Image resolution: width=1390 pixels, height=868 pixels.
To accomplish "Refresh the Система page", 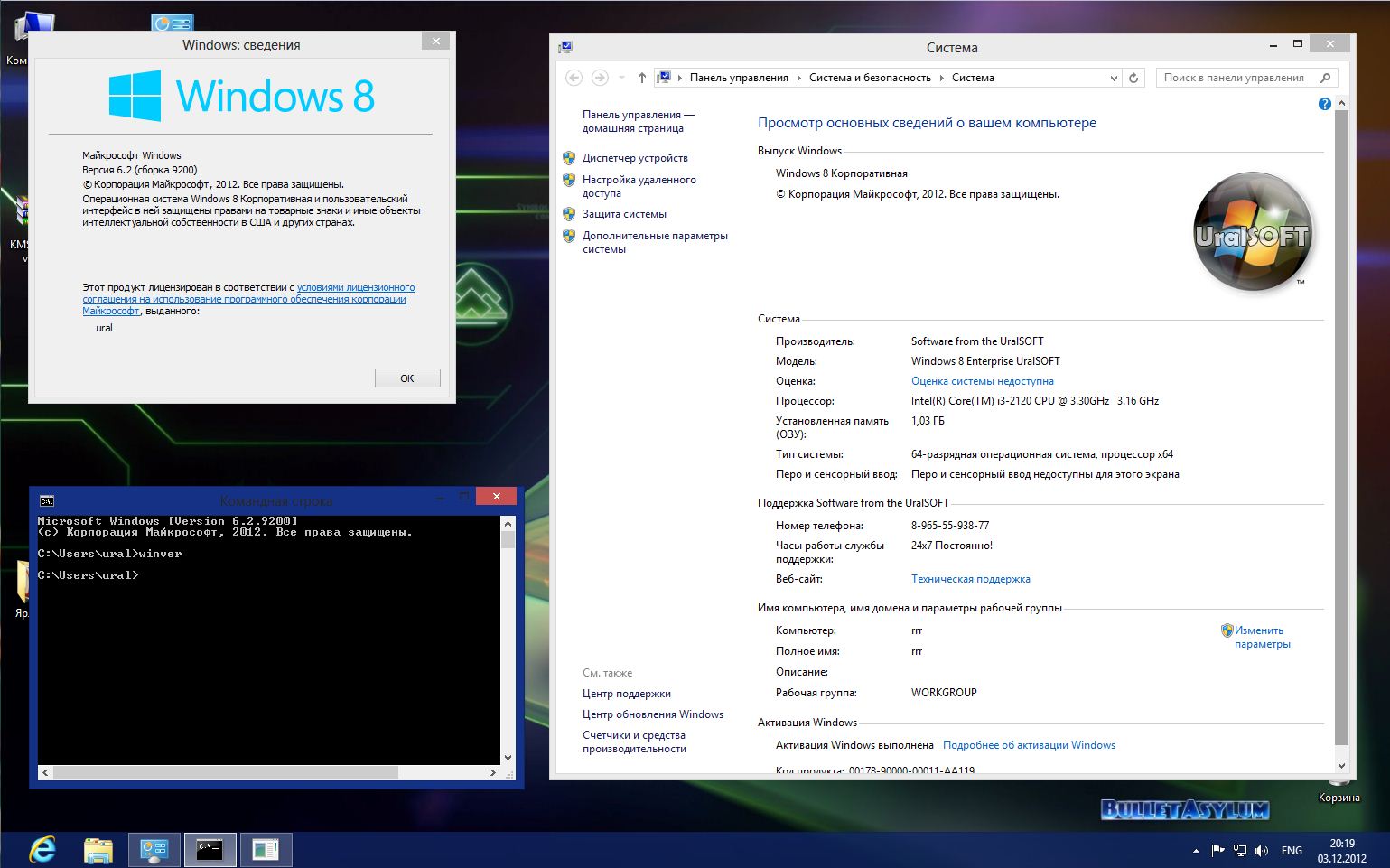I will [x=1133, y=78].
